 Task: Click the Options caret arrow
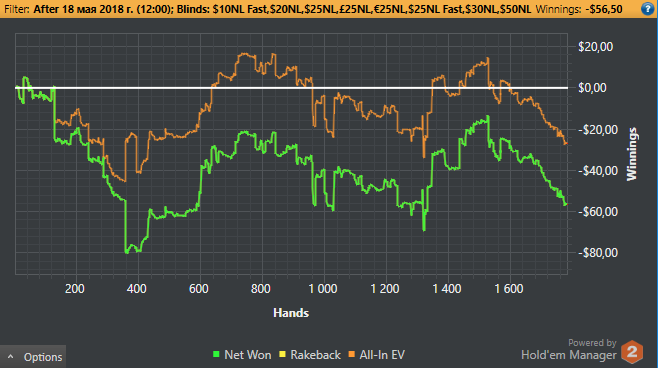click(x=11, y=357)
